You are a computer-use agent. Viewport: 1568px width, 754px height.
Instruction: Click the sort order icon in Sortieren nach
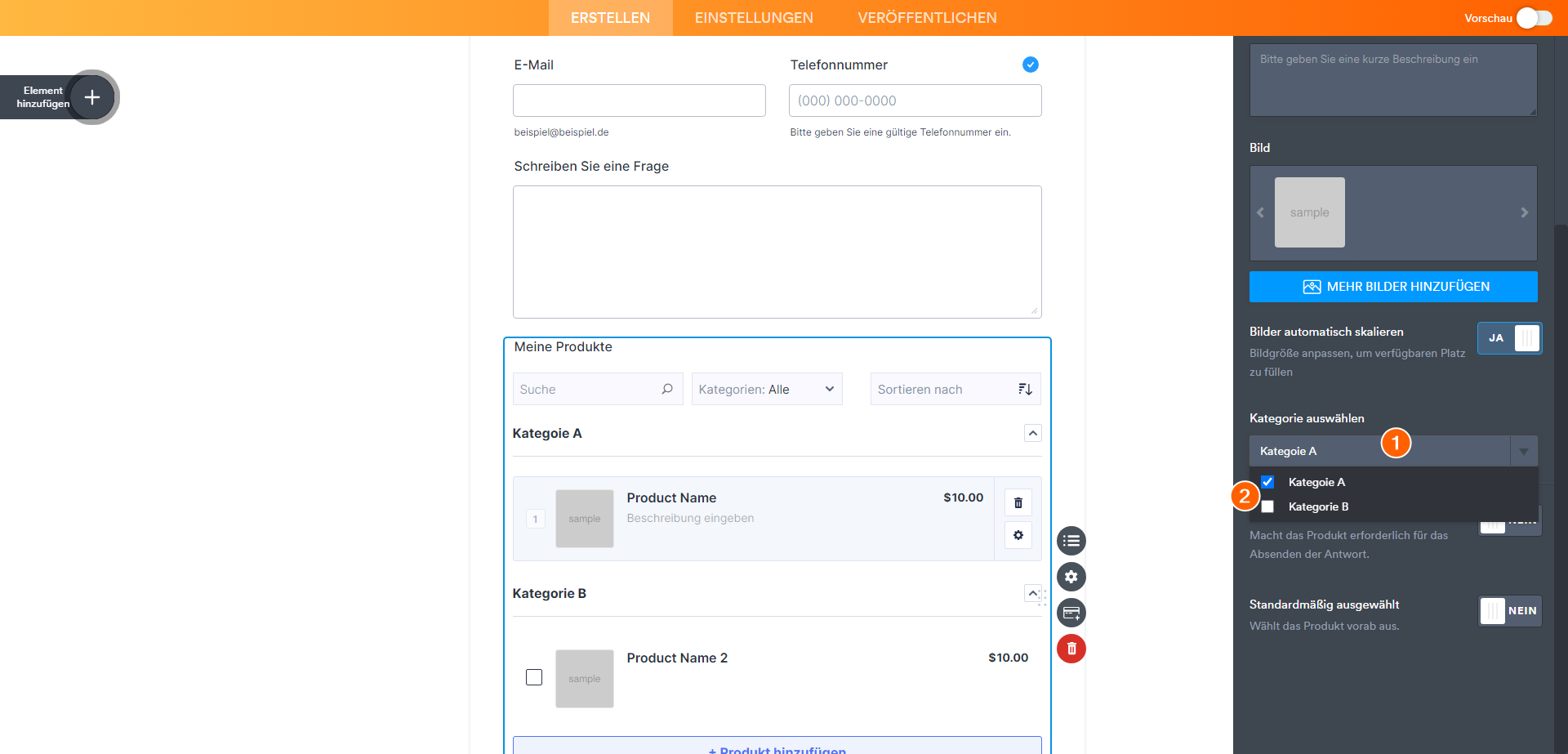(1025, 389)
